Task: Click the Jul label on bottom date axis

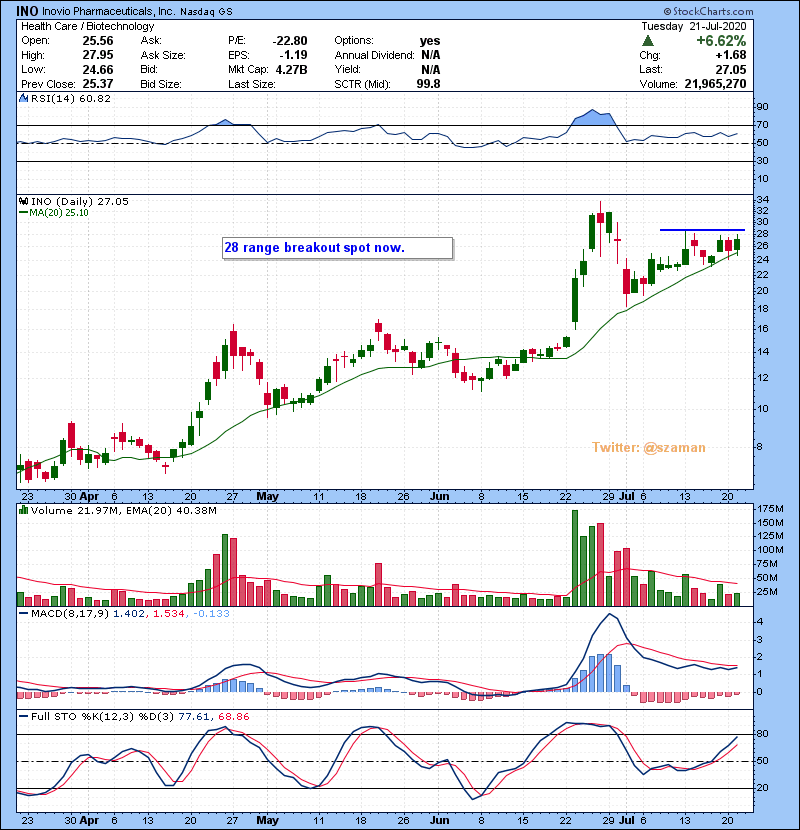Action: coord(626,820)
